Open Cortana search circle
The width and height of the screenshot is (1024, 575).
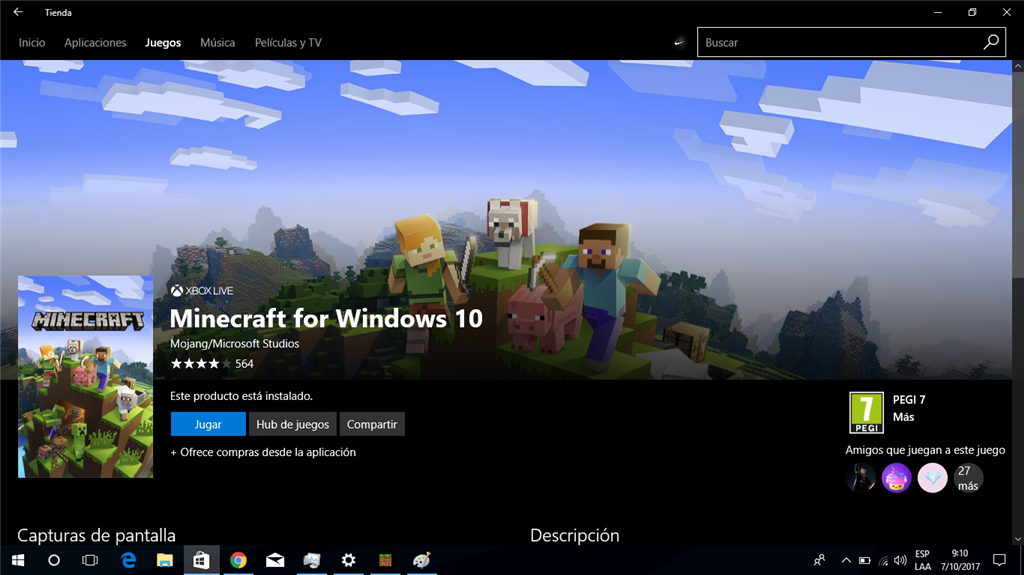click(54, 561)
